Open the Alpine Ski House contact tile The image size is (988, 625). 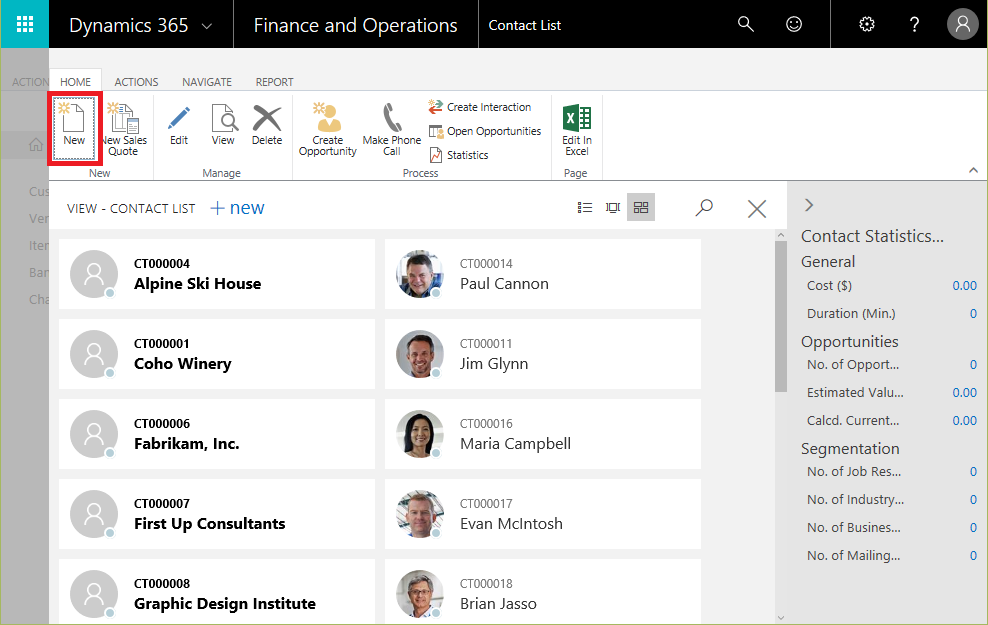217,274
